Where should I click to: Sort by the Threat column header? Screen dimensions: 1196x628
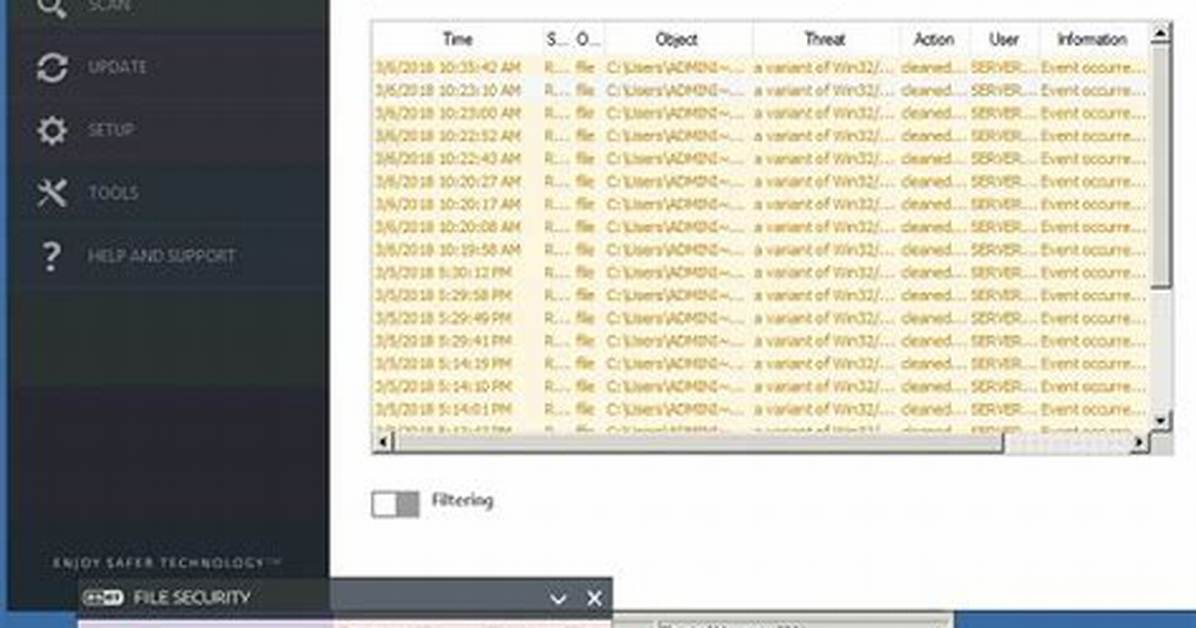(825, 39)
